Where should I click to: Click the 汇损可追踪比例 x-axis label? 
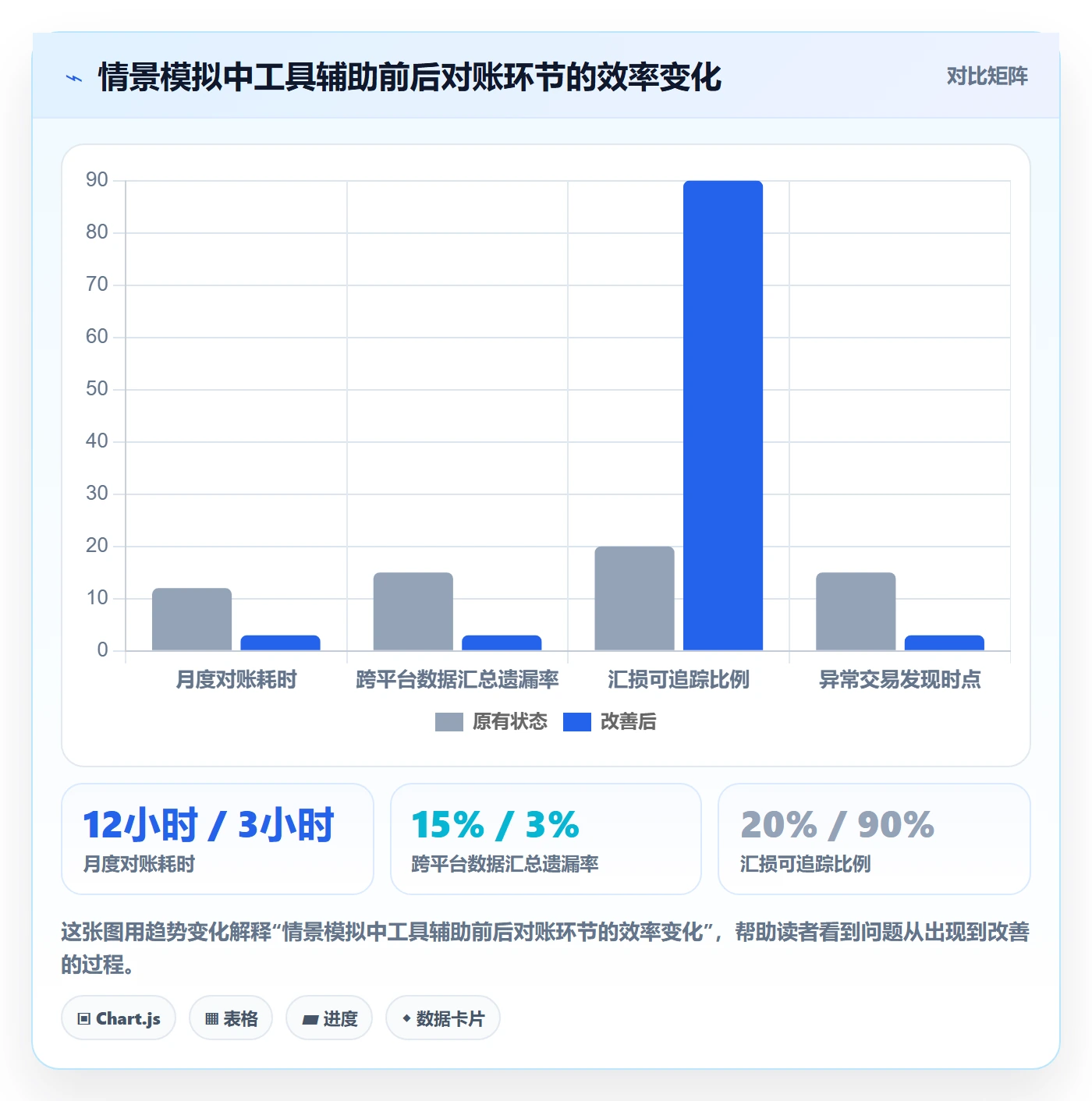tap(679, 680)
